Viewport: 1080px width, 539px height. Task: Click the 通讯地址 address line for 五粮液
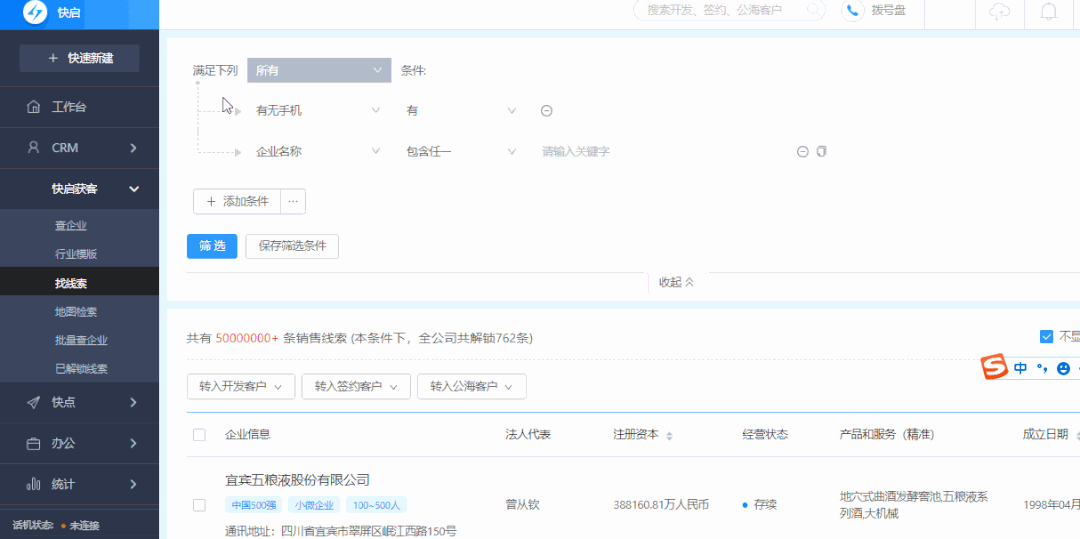click(341, 531)
